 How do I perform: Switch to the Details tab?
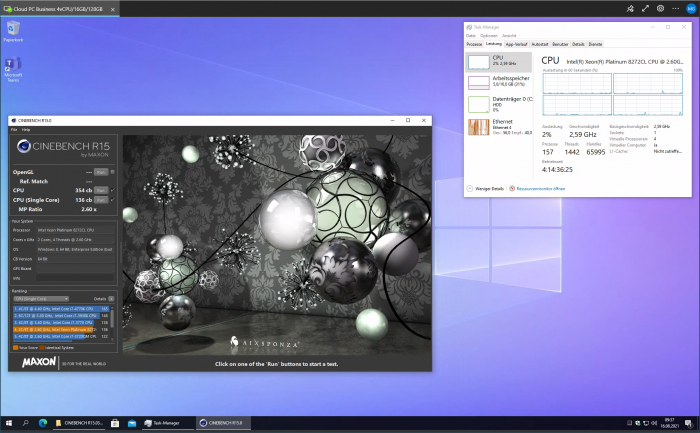click(x=578, y=44)
